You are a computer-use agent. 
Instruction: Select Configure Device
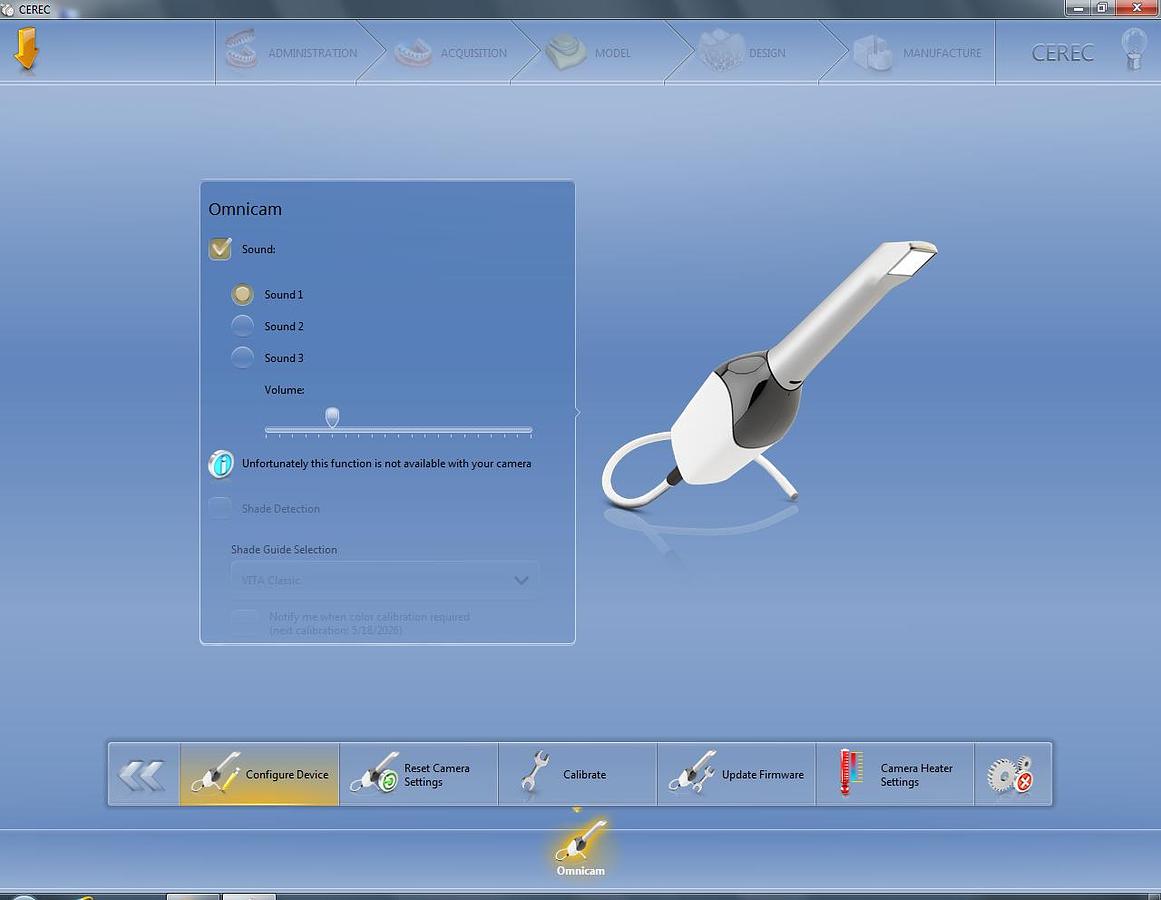pos(259,774)
